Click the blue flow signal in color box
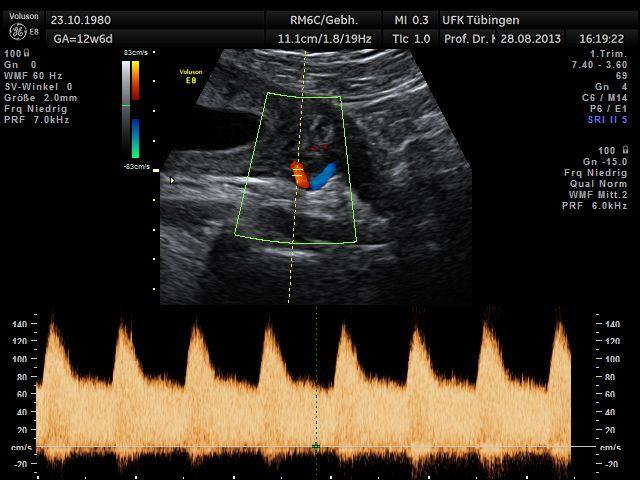The image size is (640, 480). point(323,176)
